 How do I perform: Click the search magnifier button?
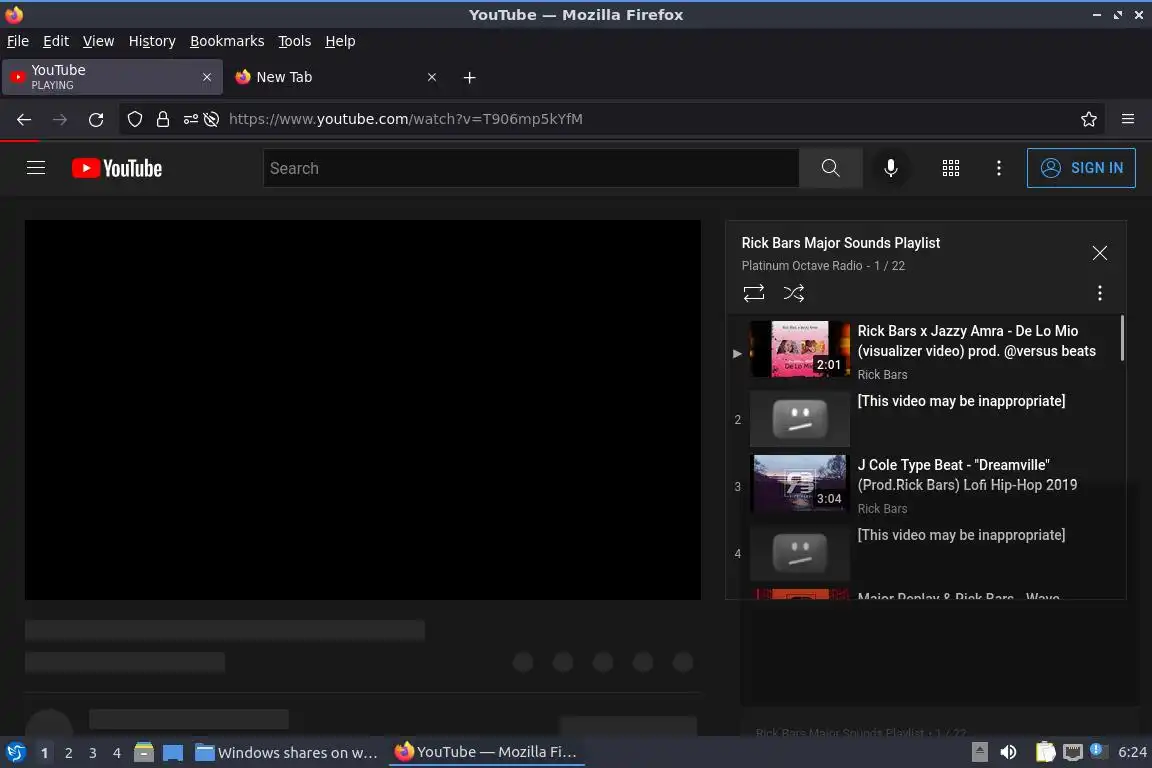(830, 168)
